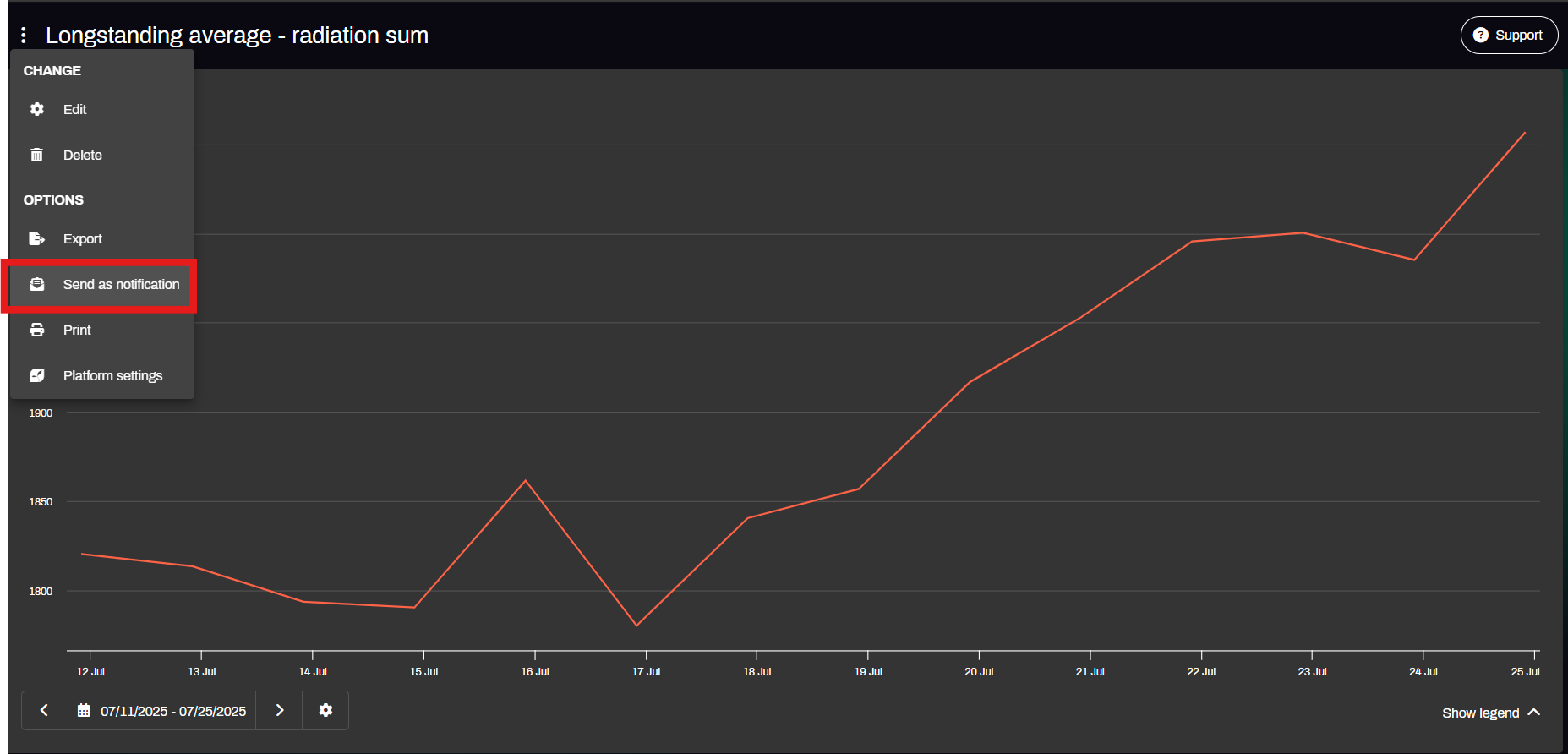Select Edit from the menu

(x=75, y=109)
